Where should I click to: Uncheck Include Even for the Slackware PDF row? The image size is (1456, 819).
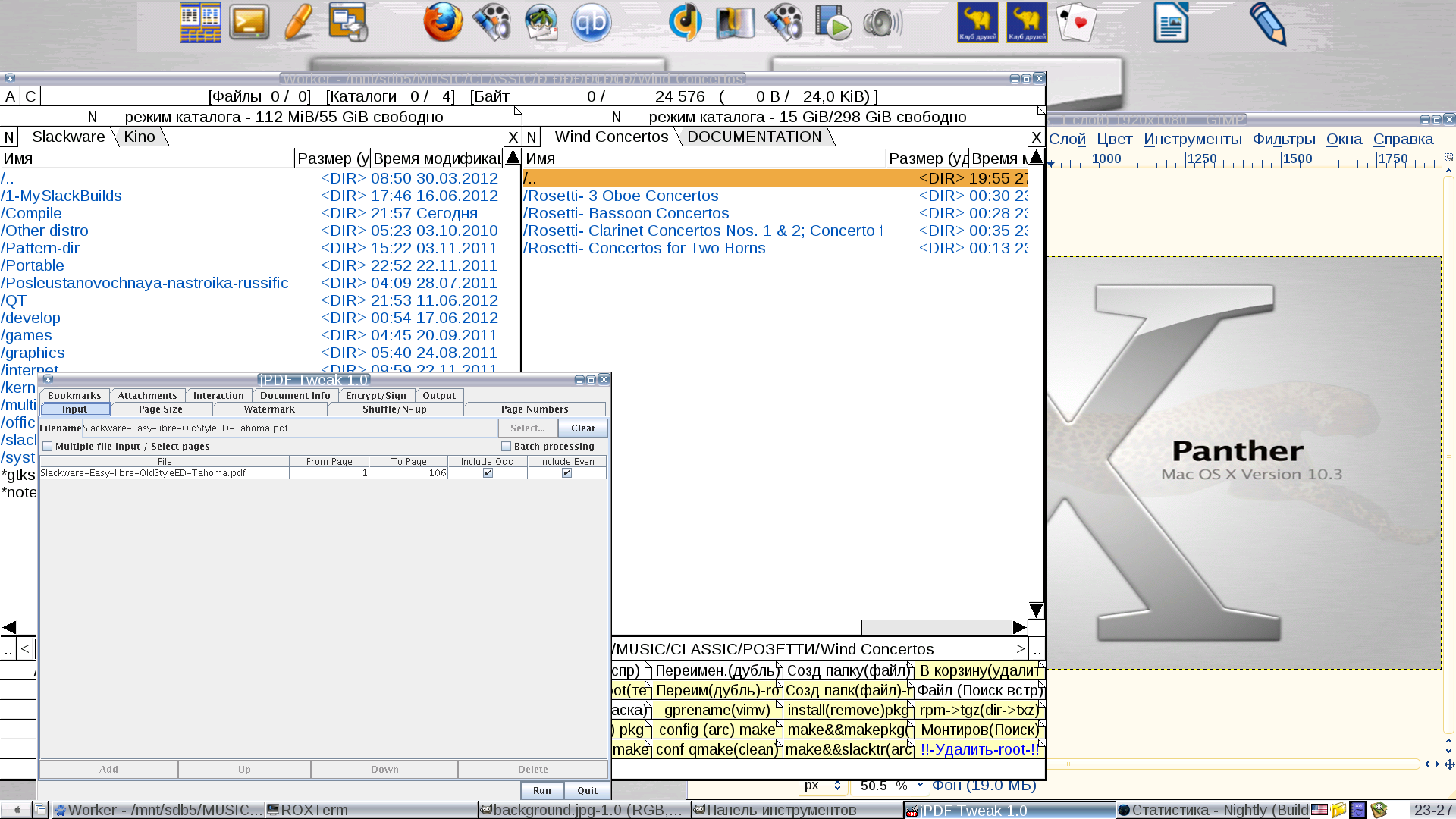click(566, 473)
